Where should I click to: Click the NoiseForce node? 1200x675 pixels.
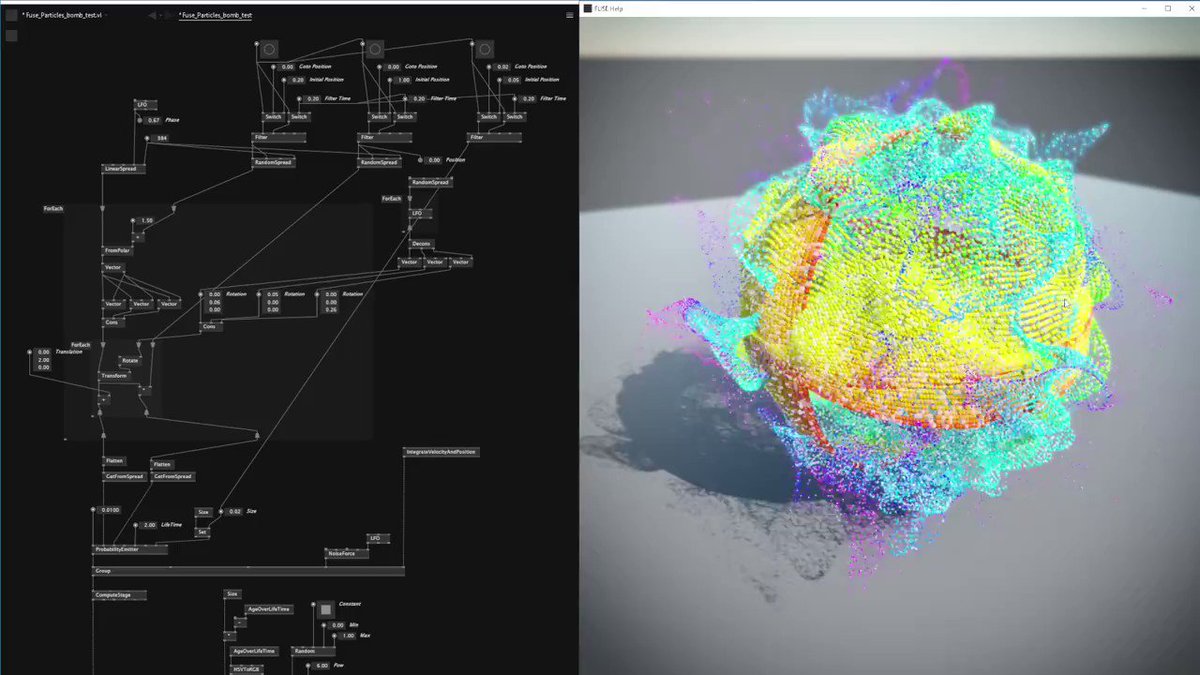347,552
